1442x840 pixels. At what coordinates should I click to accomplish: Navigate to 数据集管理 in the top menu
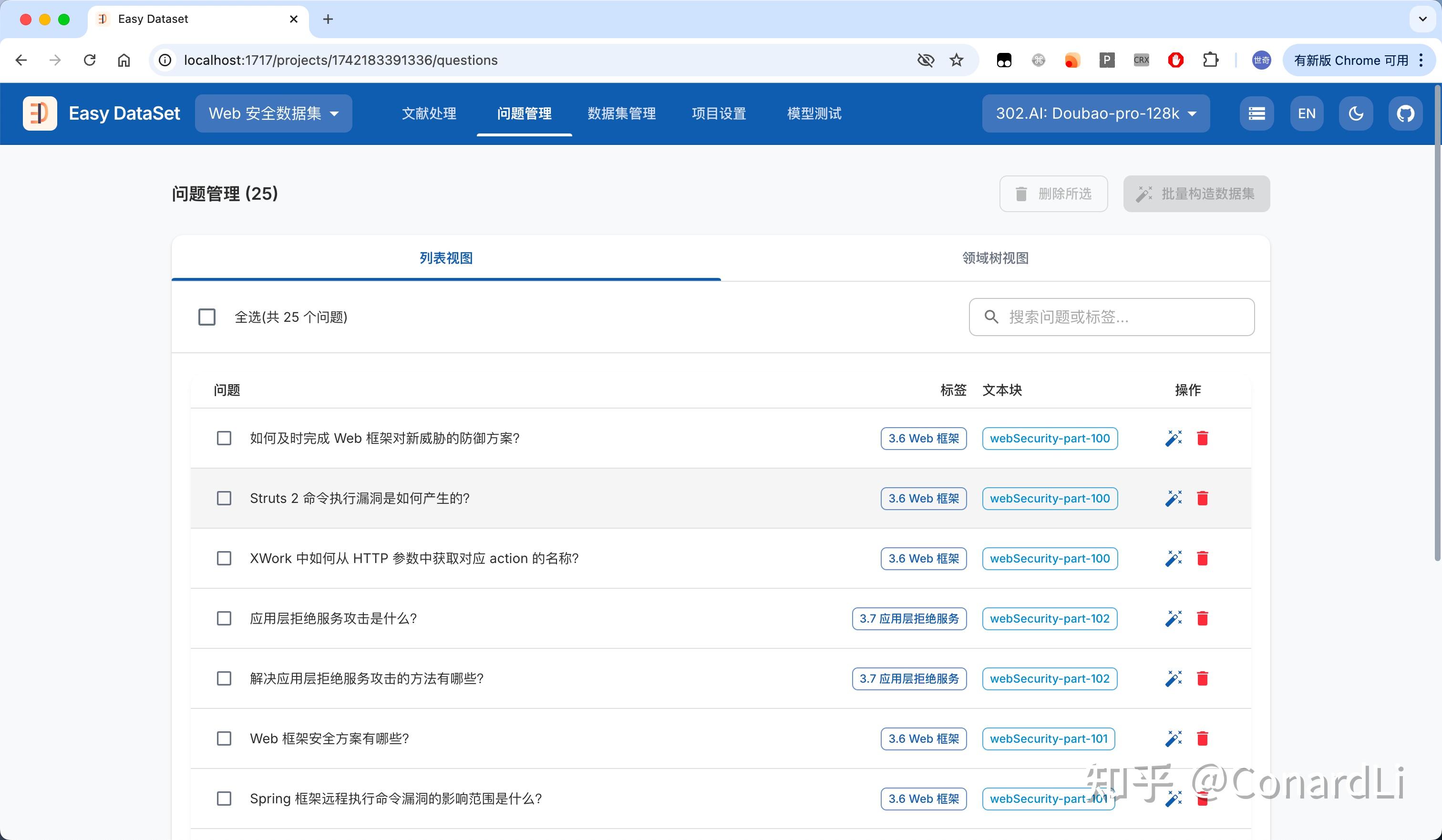pyautogui.click(x=621, y=113)
